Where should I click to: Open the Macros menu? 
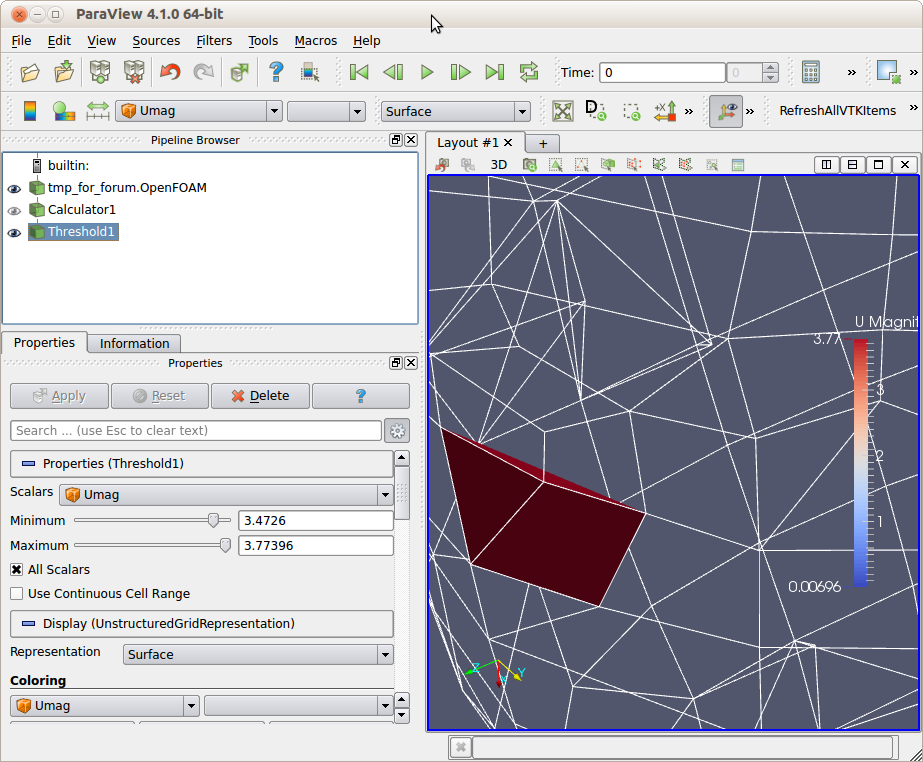click(x=316, y=41)
